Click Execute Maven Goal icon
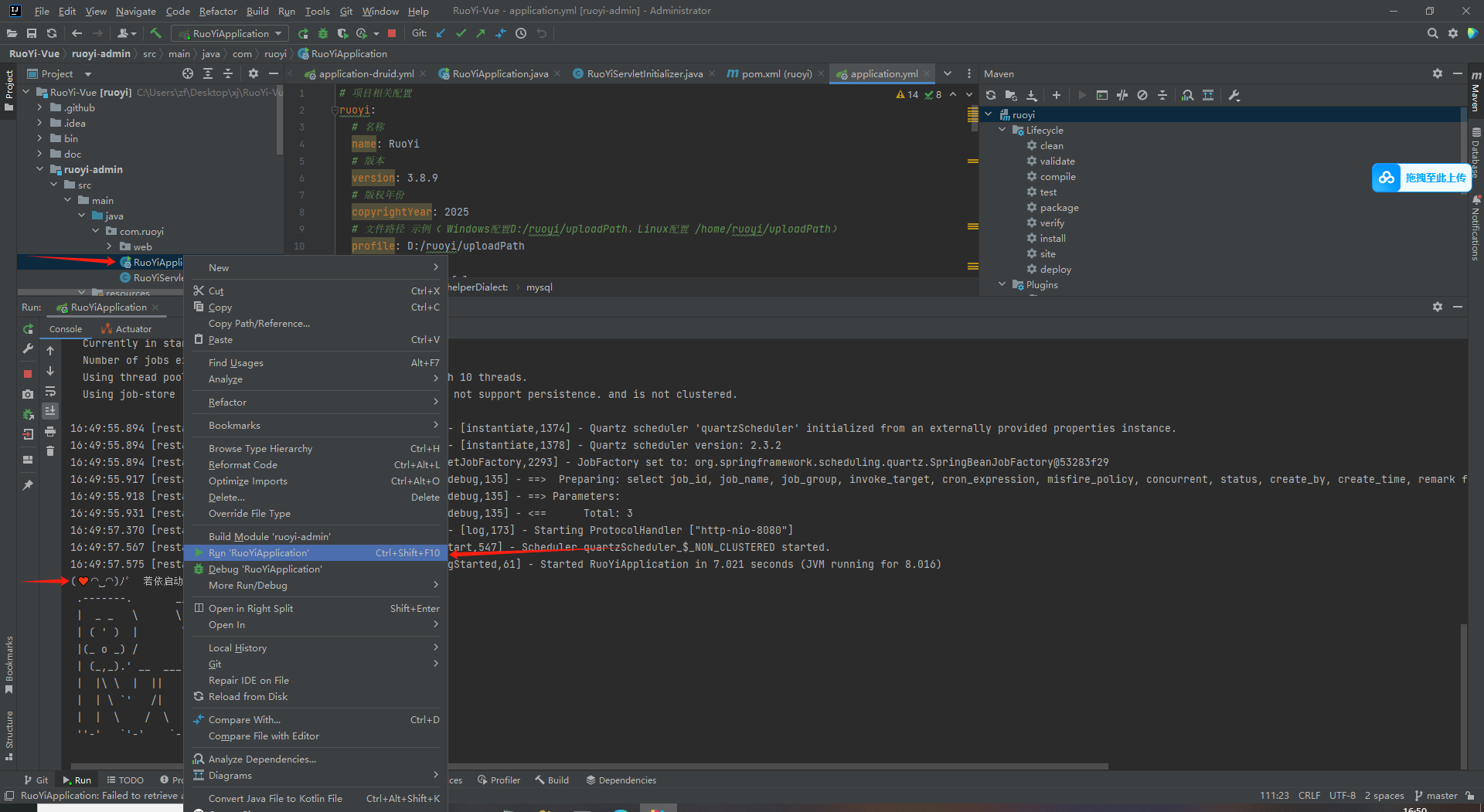 click(x=1102, y=95)
